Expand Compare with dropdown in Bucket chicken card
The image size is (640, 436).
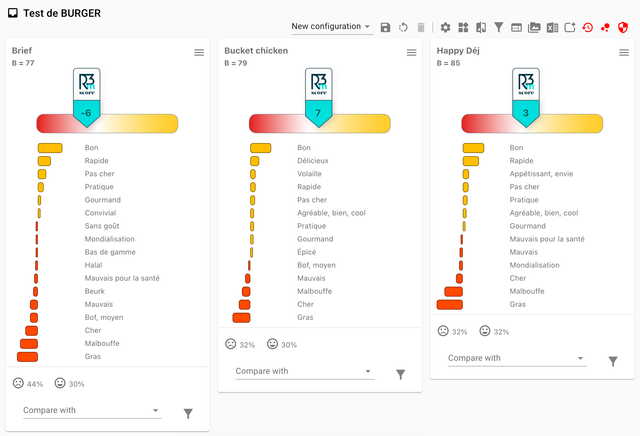click(303, 371)
